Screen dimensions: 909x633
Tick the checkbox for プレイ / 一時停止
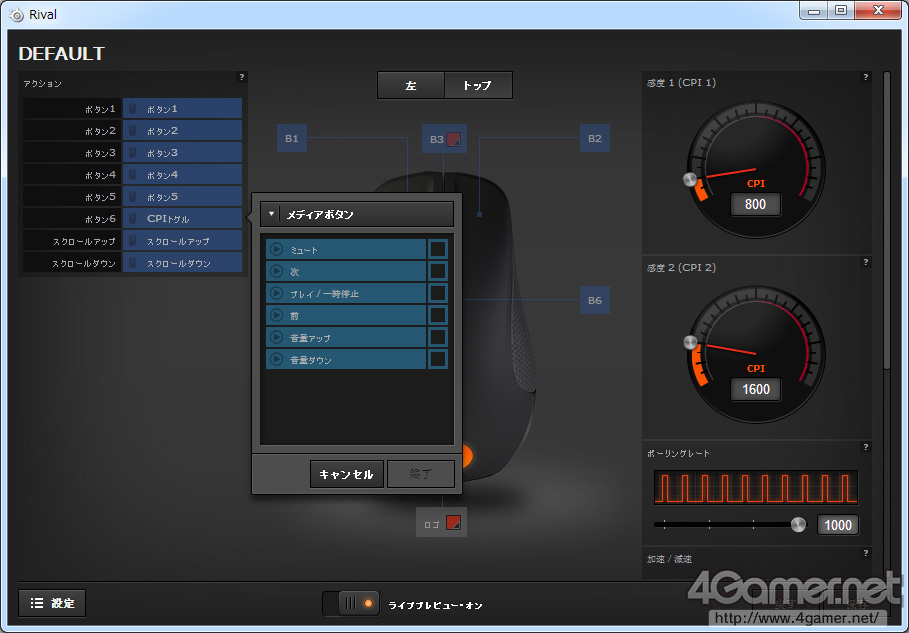(438, 293)
